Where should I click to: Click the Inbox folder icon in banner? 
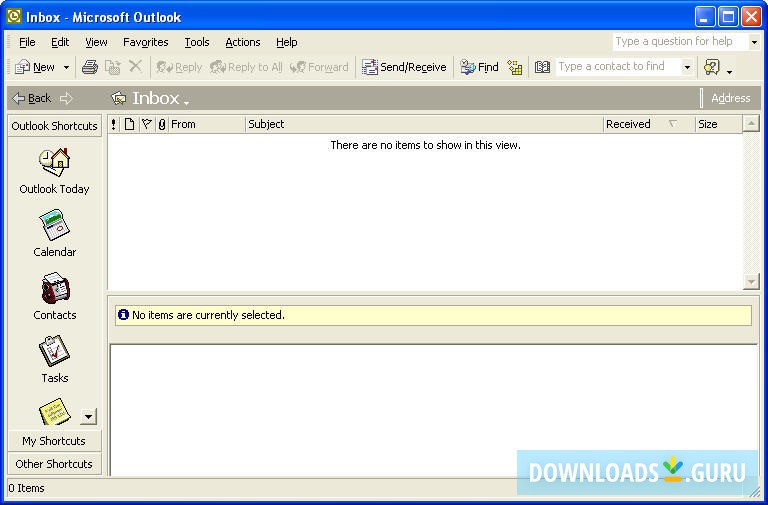[x=119, y=98]
